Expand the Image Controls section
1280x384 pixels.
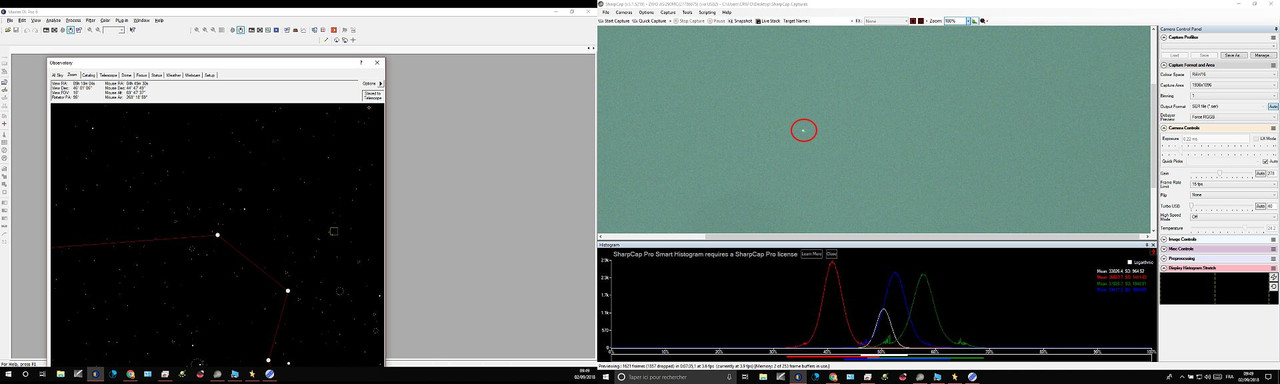pos(1218,239)
